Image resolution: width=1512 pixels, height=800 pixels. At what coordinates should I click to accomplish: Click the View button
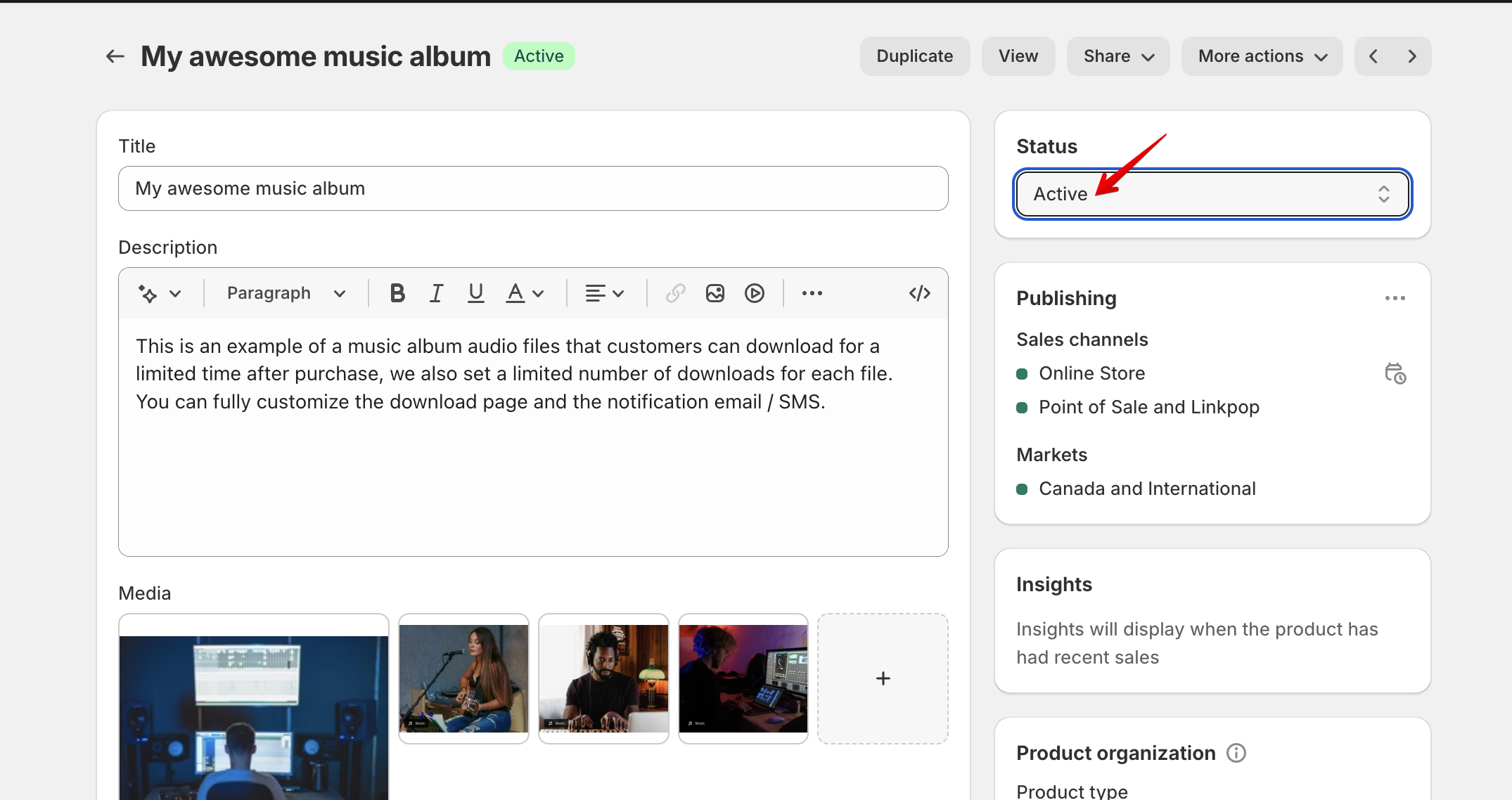[1018, 56]
